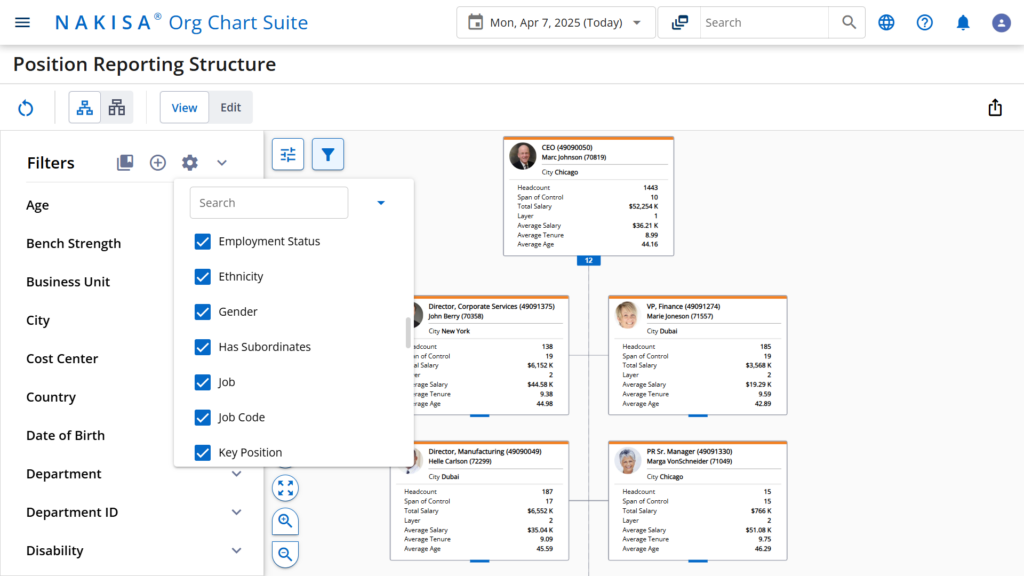Click the zoom in magnifier icon
This screenshot has height=576, width=1024.
click(285, 521)
